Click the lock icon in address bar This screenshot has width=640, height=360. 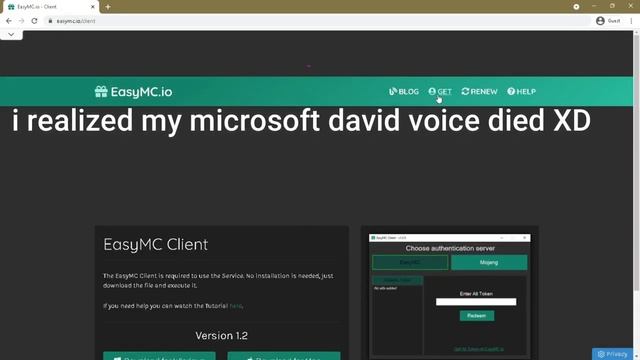point(50,21)
